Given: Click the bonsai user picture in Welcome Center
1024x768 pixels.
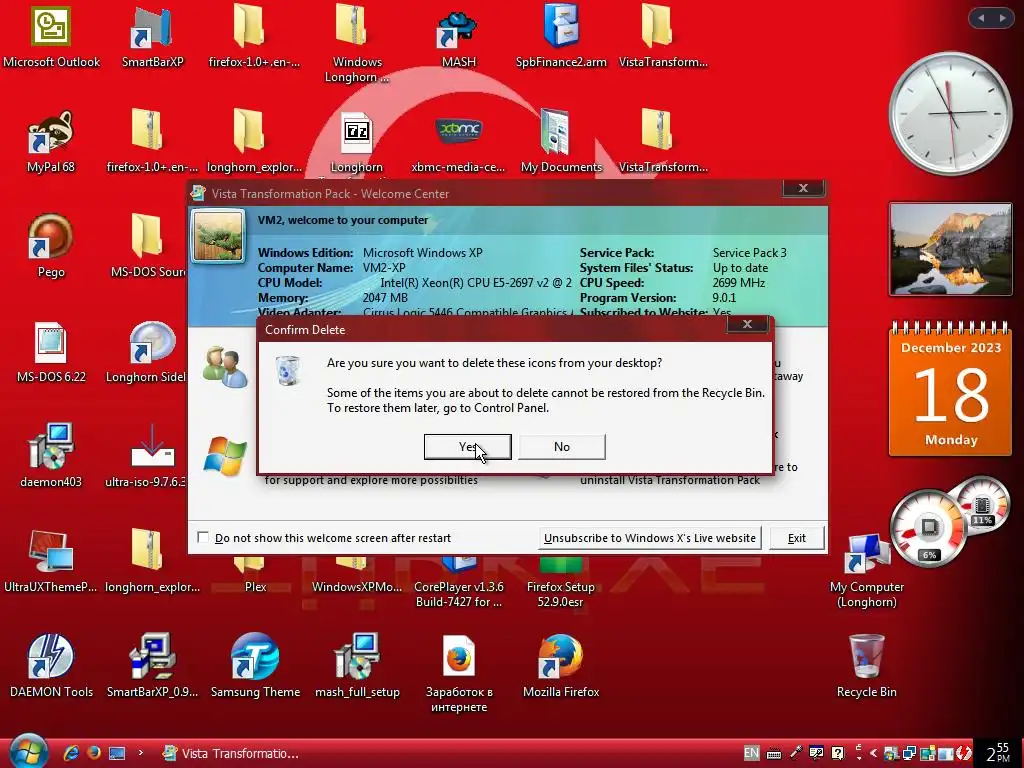Looking at the screenshot, I should [218, 236].
